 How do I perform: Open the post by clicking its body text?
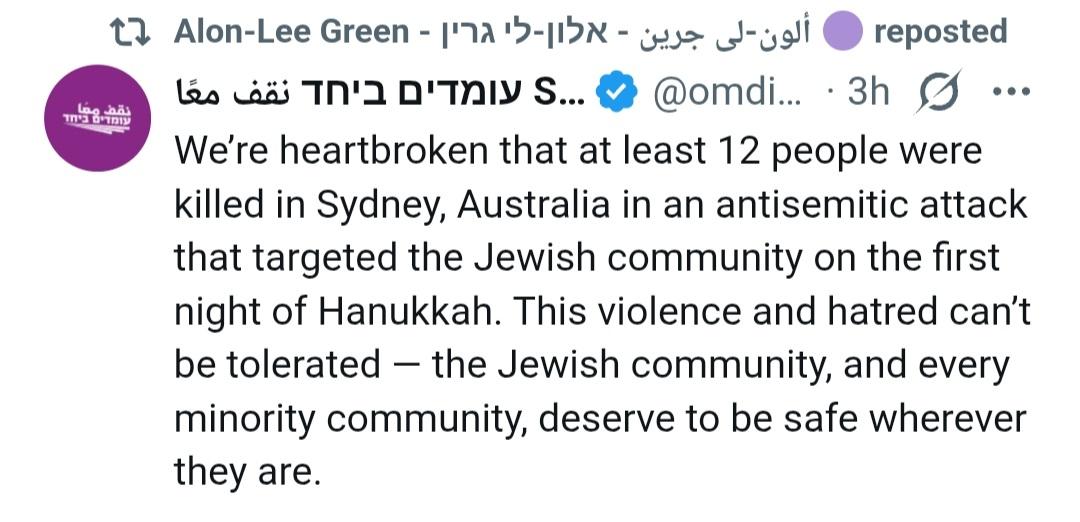[600, 310]
